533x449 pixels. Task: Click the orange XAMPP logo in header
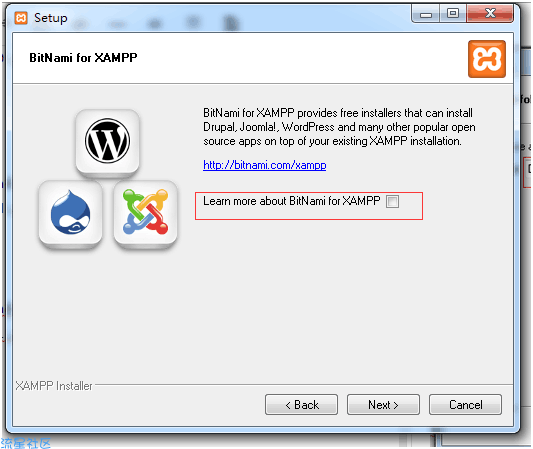pos(487,59)
